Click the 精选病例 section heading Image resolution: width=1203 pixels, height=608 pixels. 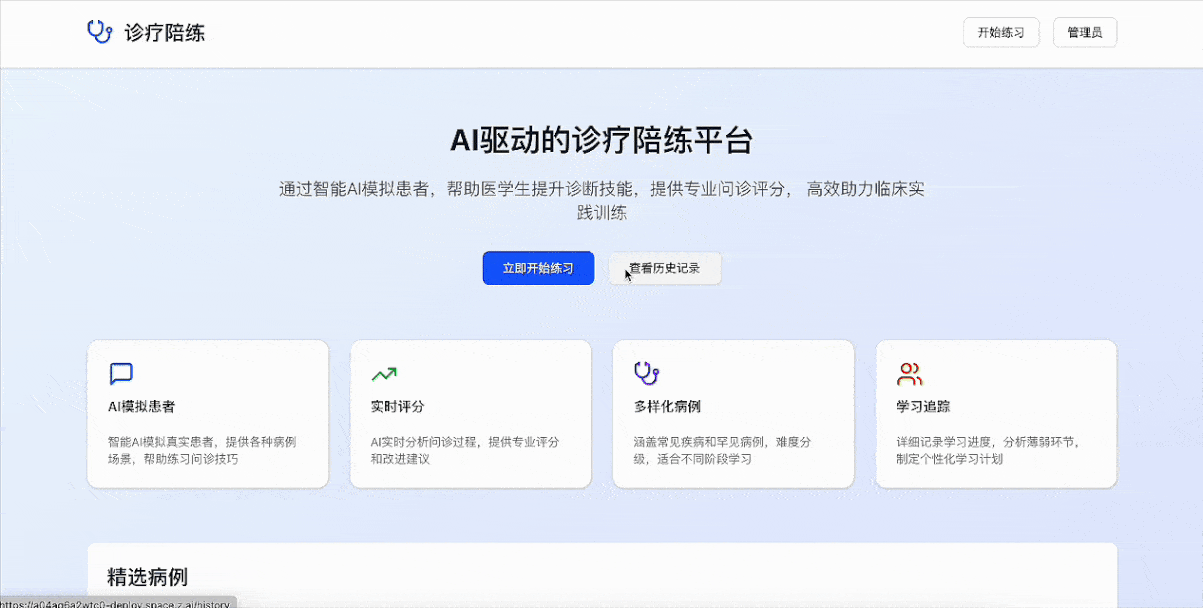[148, 576]
